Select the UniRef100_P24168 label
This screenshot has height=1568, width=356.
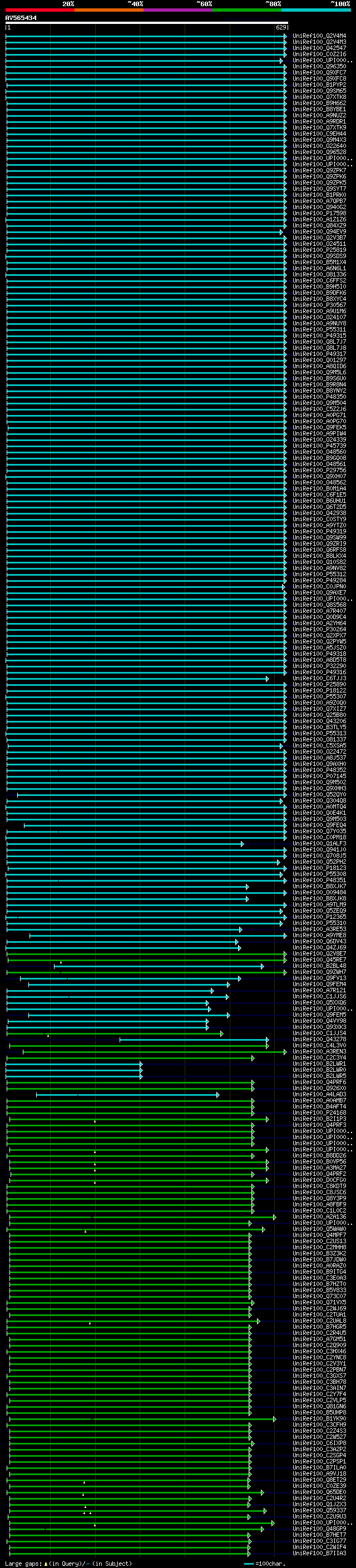[x=319, y=1112]
